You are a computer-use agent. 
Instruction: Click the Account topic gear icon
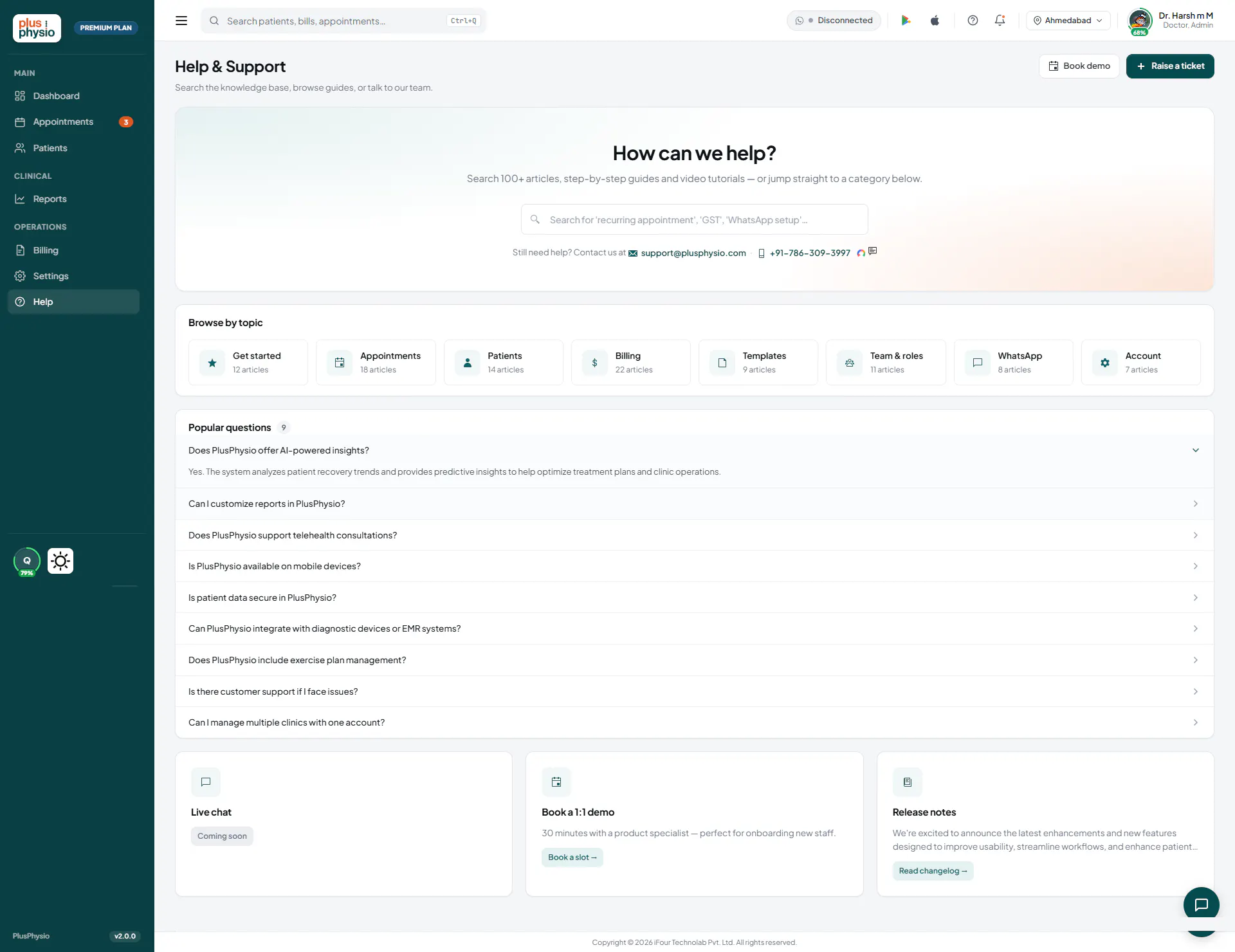pos(1105,363)
